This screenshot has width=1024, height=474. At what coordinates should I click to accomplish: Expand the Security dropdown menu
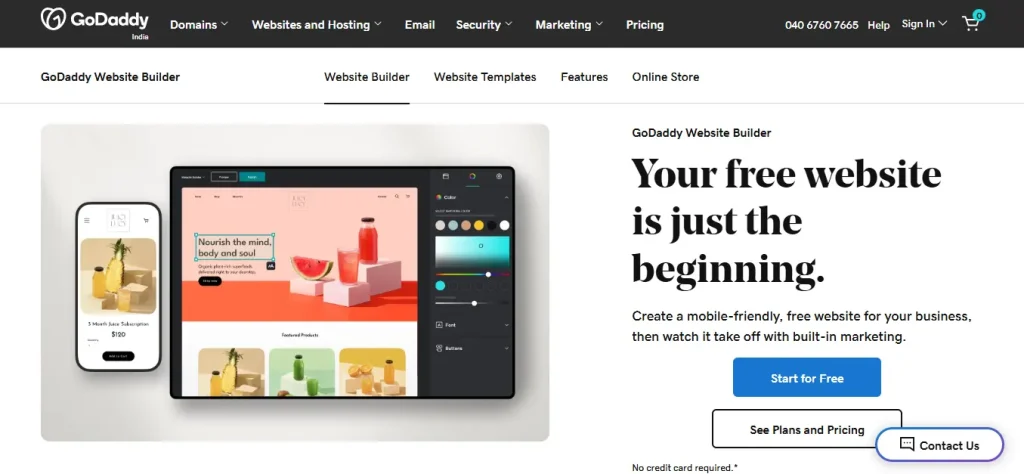[x=484, y=25]
